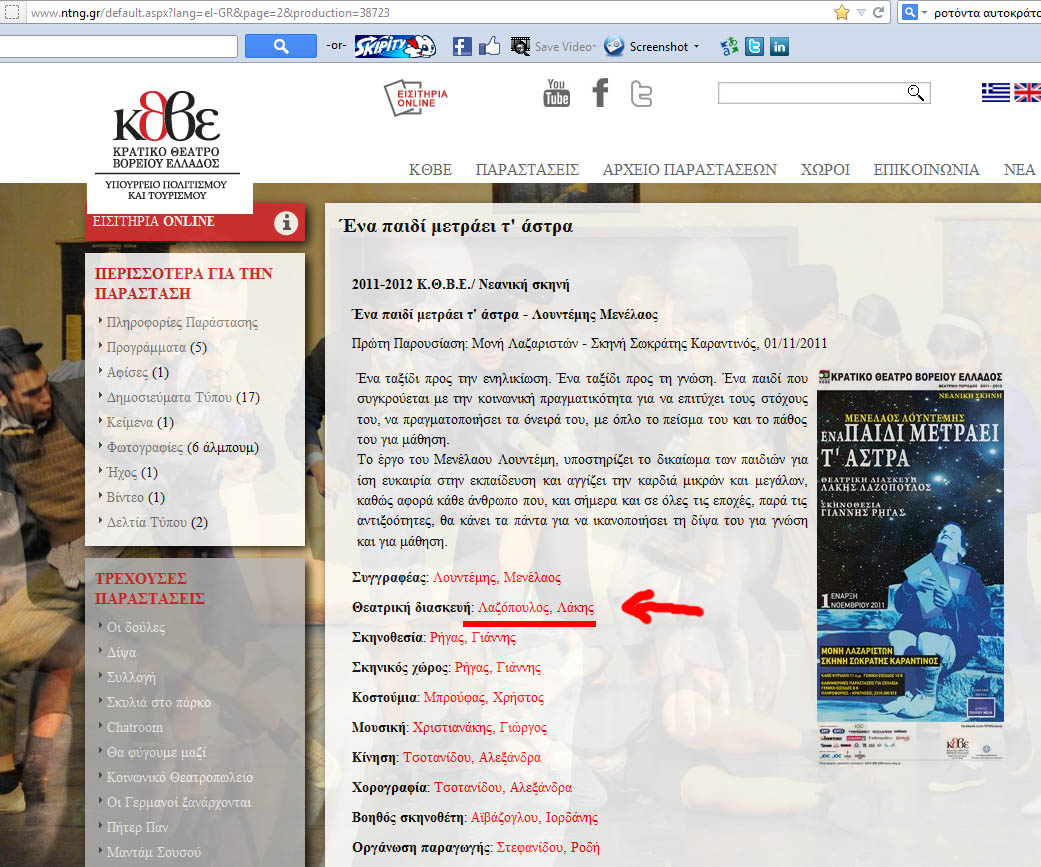Image resolution: width=1041 pixels, height=867 pixels.
Task: Click the LinkedIn icon in browser toolbar
Action: click(779, 46)
